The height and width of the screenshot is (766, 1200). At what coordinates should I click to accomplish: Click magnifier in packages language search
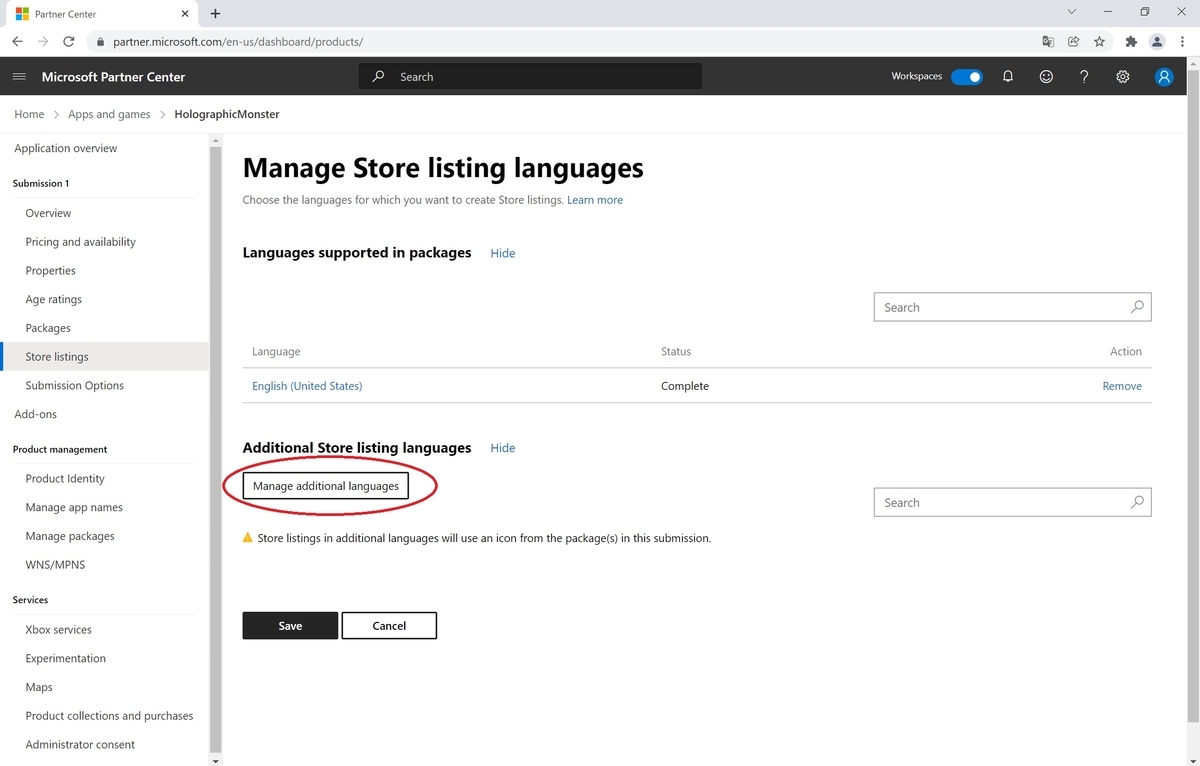click(1137, 307)
